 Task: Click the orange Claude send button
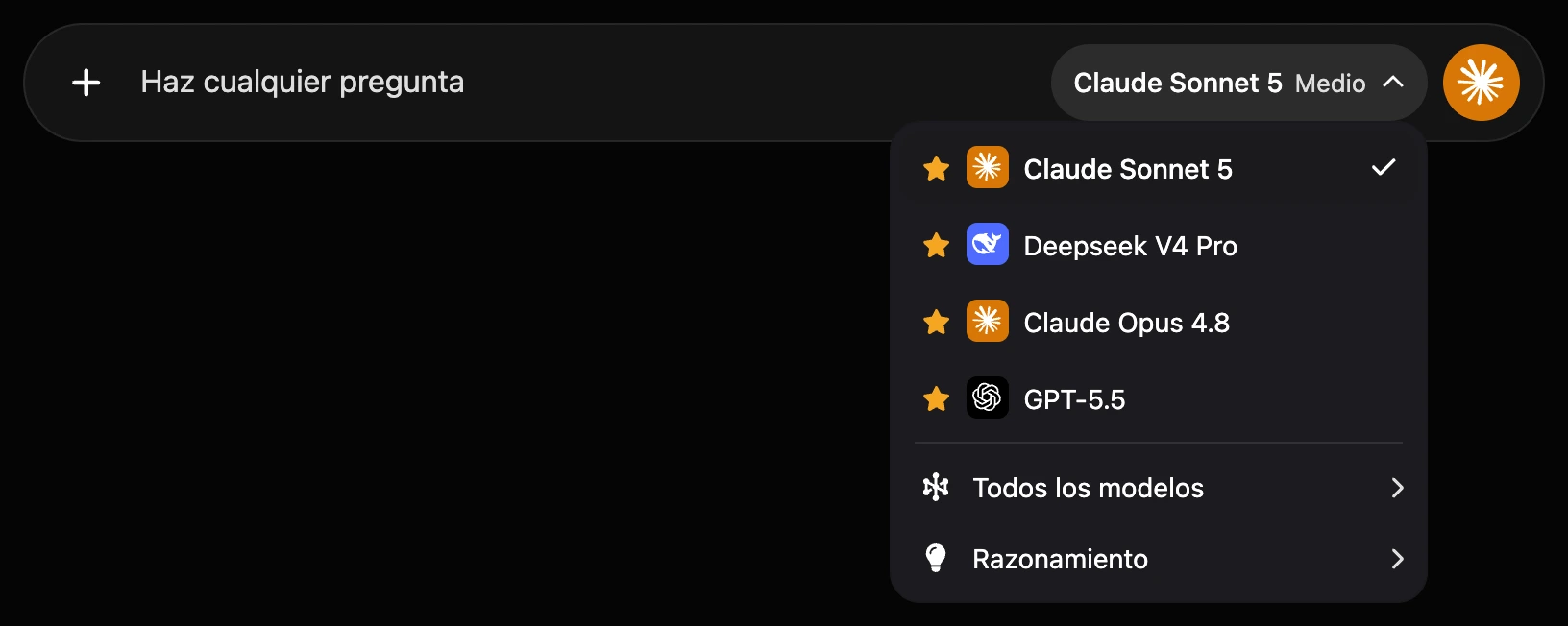[x=1481, y=83]
